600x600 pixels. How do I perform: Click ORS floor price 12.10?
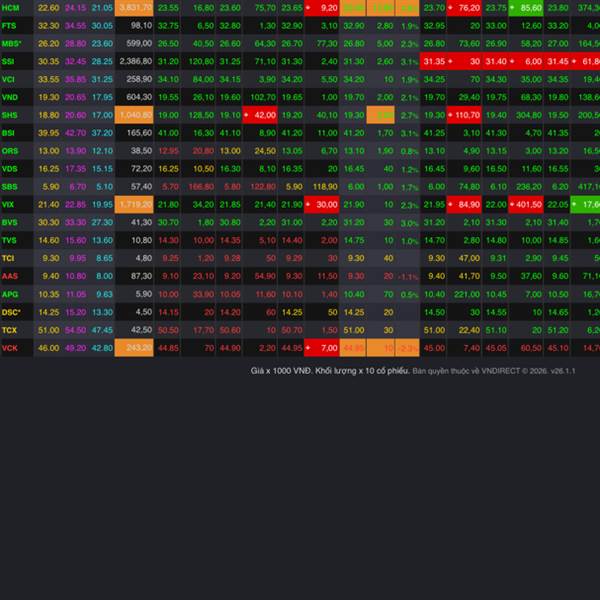(x=102, y=151)
